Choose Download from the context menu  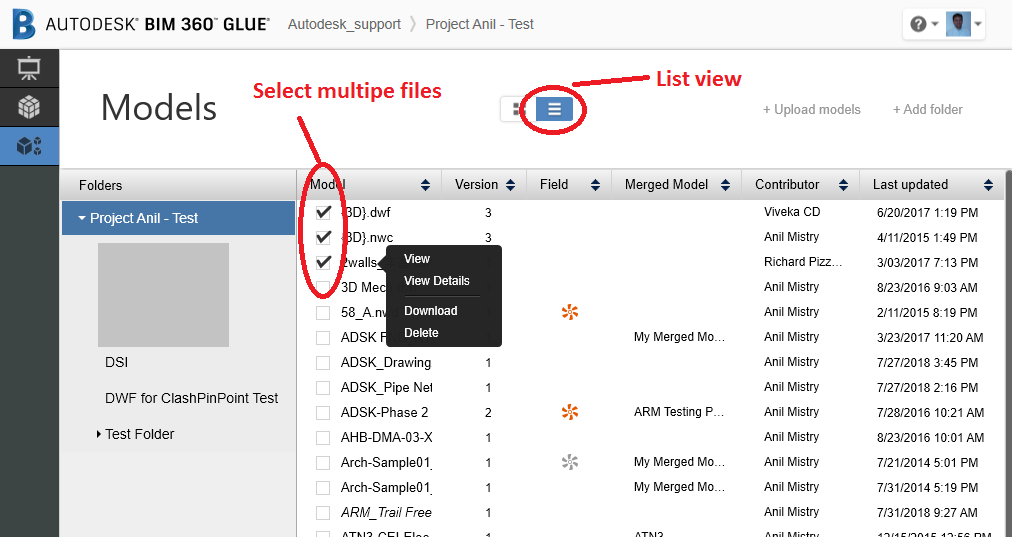(430, 310)
